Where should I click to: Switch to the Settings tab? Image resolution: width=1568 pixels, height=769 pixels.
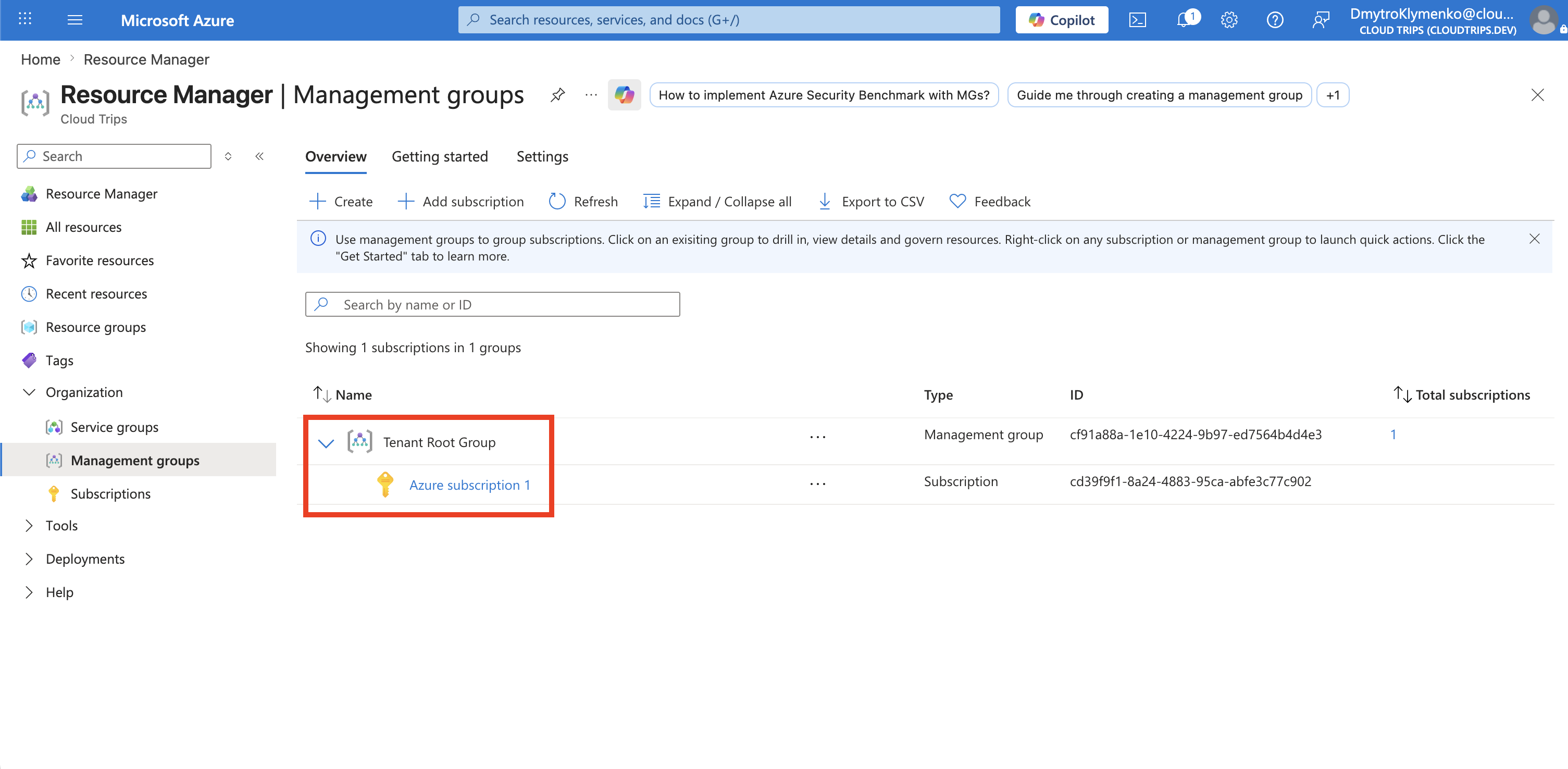pyautogui.click(x=542, y=157)
